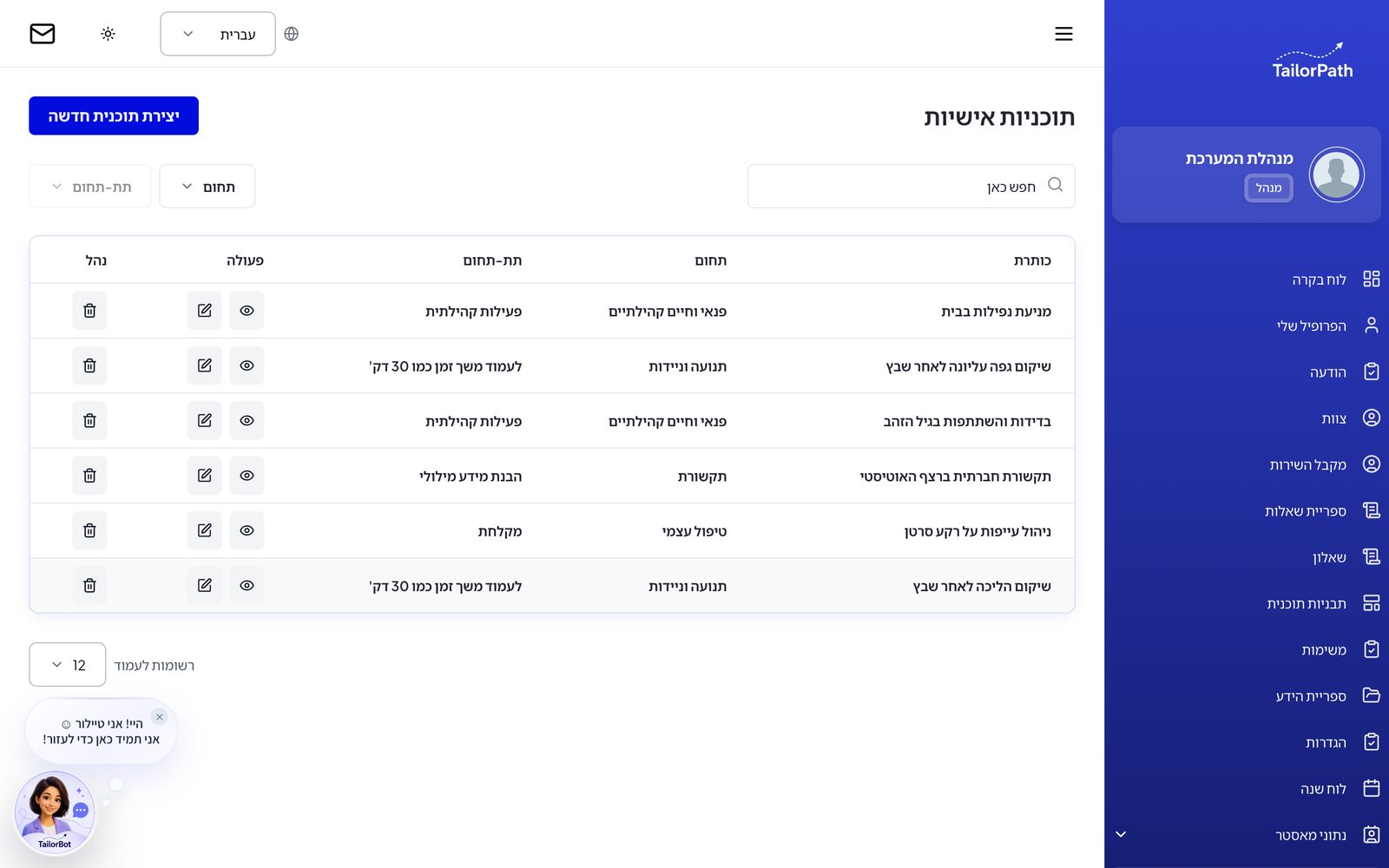Open the תת-תחום filter dropdown

90,187
